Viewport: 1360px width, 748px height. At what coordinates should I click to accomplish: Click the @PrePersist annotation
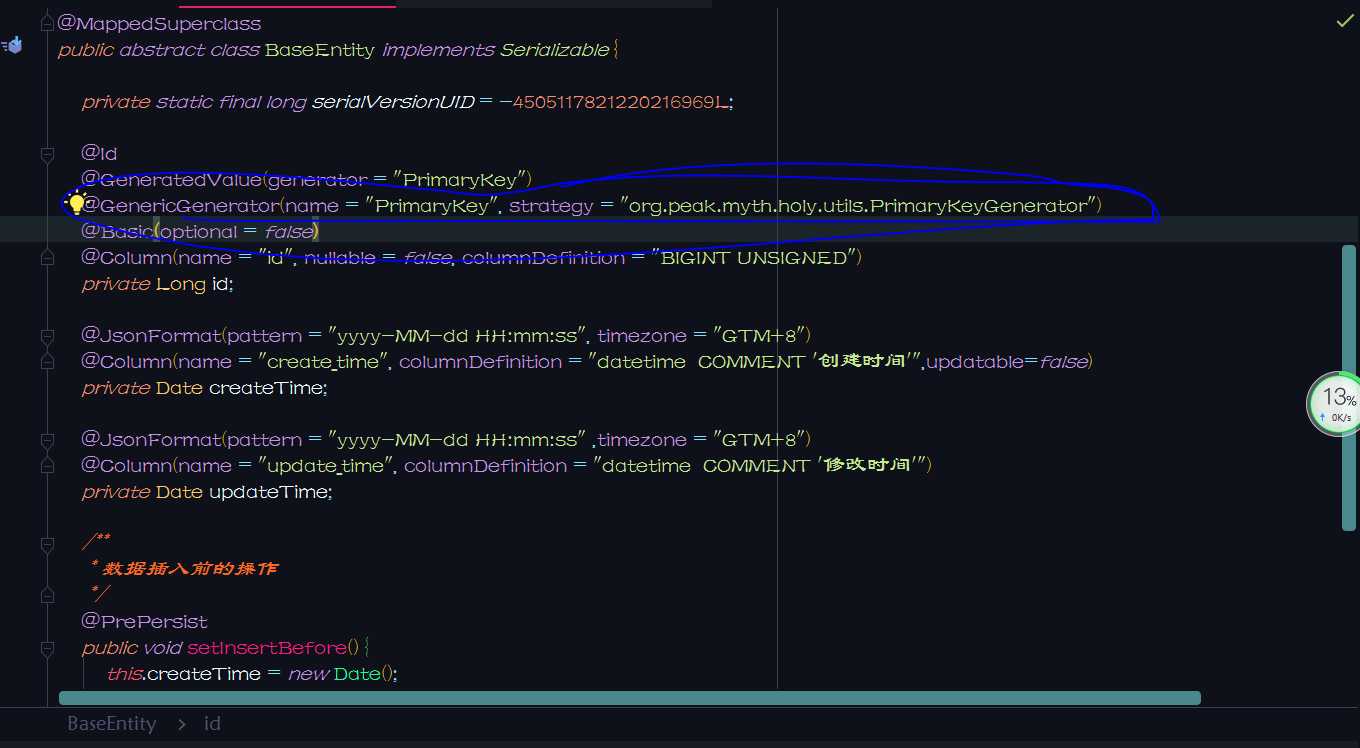144,621
